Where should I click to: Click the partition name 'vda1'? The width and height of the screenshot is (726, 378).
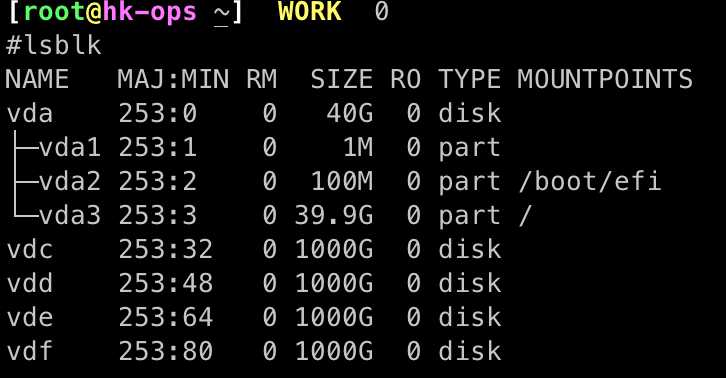tap(70, 147)
